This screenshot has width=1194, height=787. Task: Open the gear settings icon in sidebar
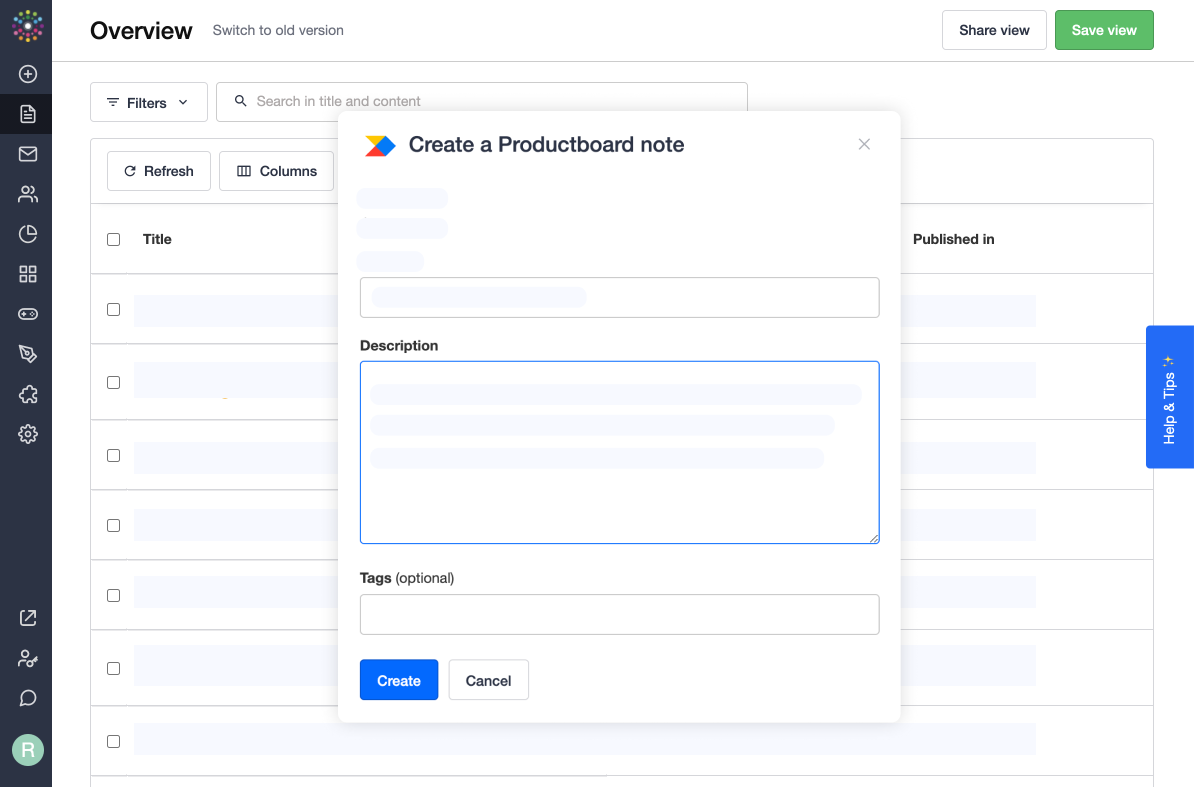pyautogui.click(x=27, y=434)
